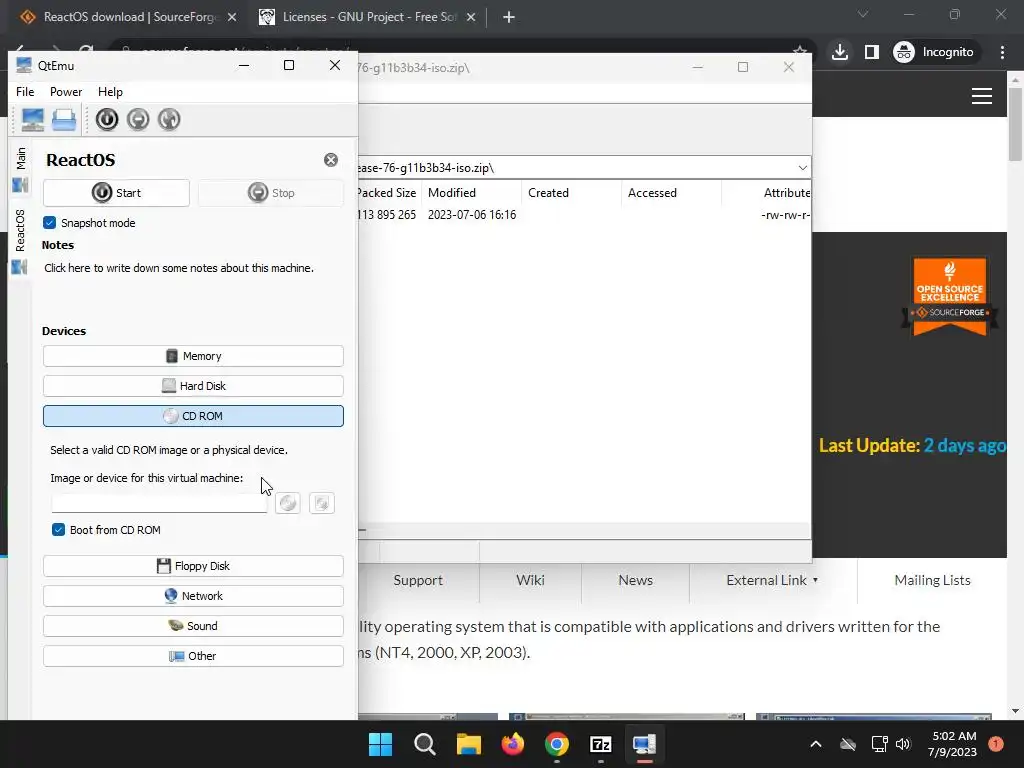Click the browser page vertical scrollbar
1024x768 pixels.
1016,124
